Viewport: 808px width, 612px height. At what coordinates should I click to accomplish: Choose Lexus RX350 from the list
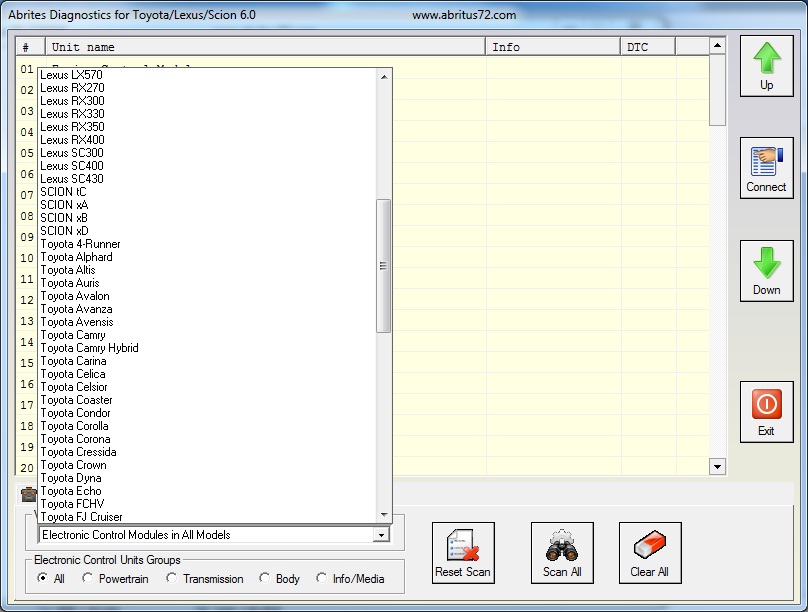coord(208,127)
